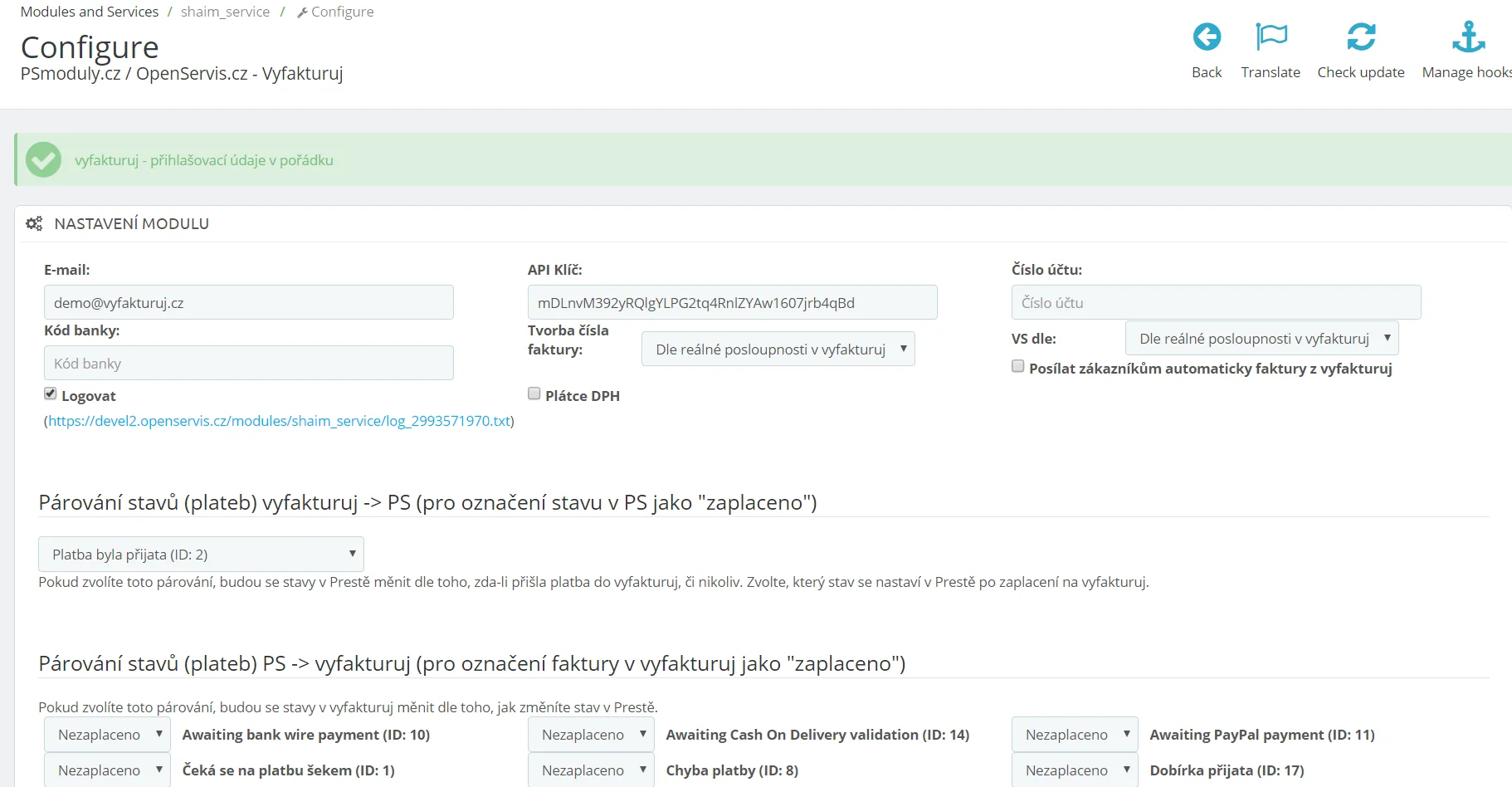
Task: Open Manage hooks anchor icon
Action: 1467,37
